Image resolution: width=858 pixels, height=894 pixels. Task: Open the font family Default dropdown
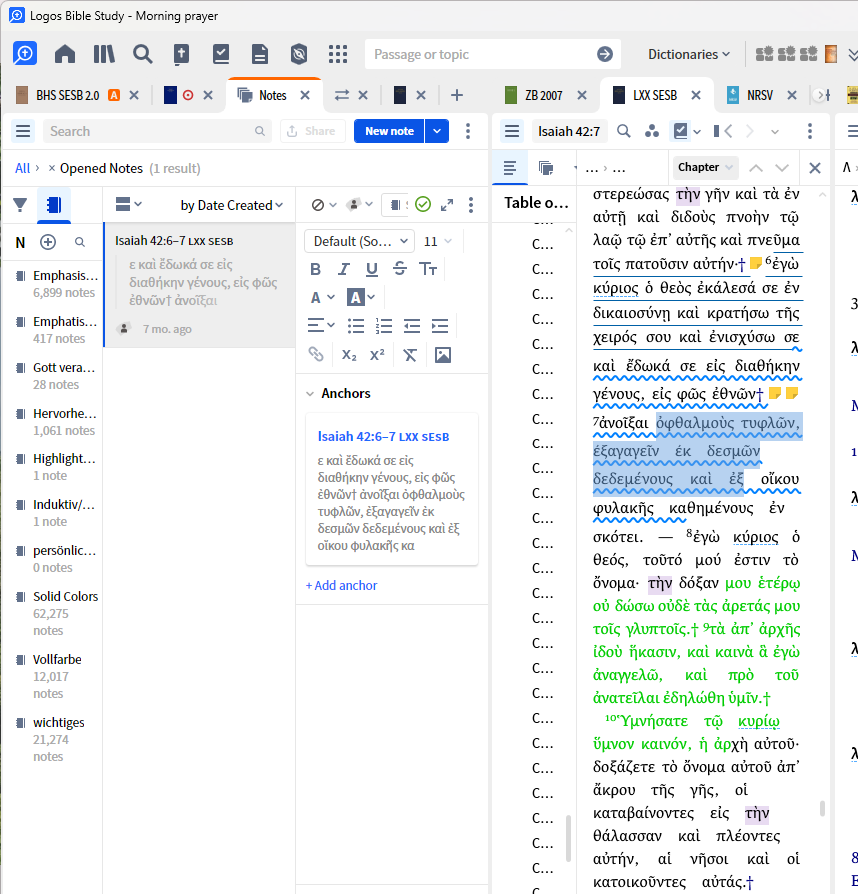[360, 241]
